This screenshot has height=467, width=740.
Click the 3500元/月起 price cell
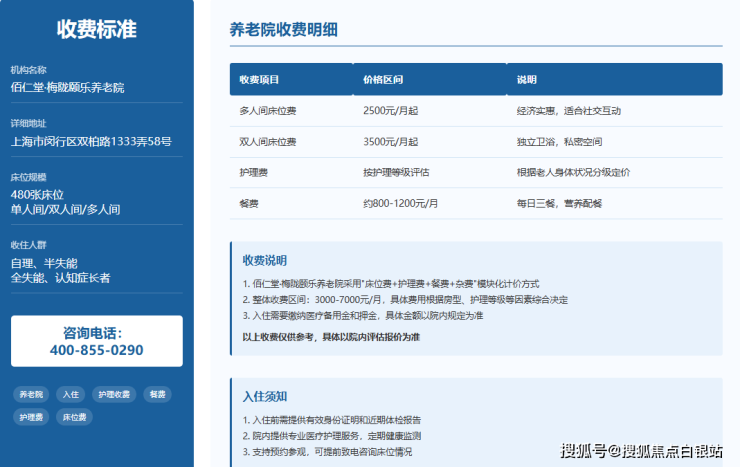click(391, 142)
